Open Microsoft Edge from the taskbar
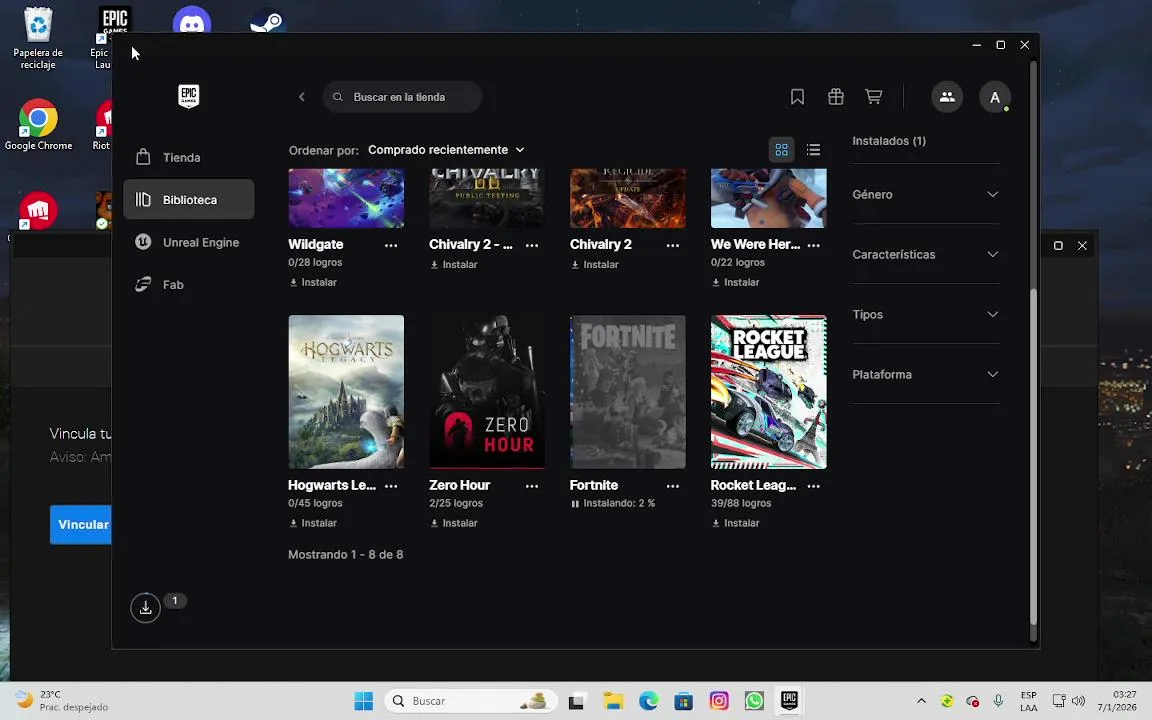Screen dimensions: 1152x720 point(648,701)
